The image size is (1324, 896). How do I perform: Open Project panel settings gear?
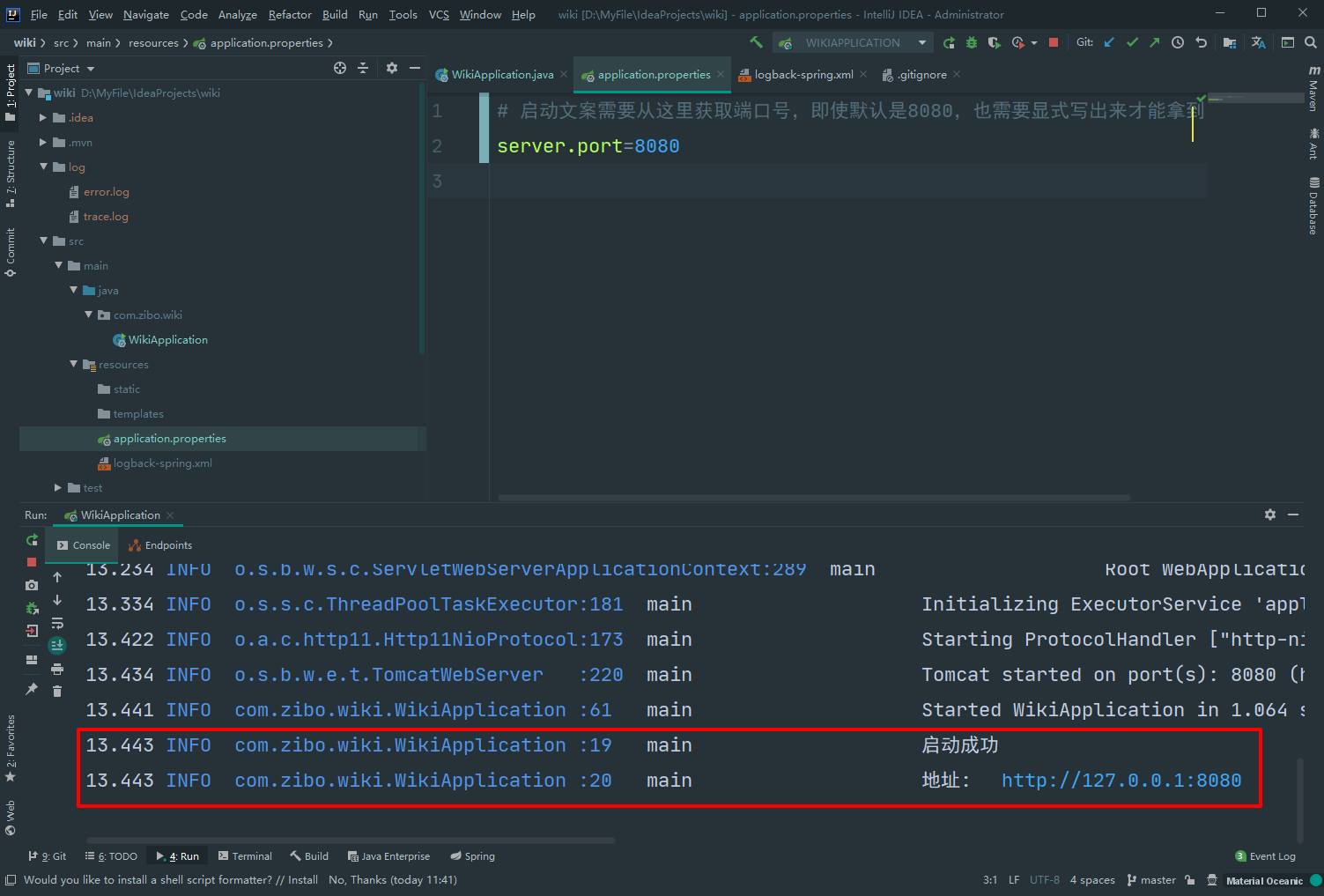(392, 68)
